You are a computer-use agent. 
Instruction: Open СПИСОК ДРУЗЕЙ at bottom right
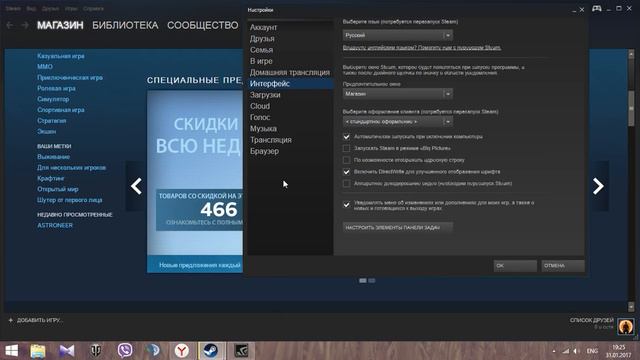click(x=592, y=320)
